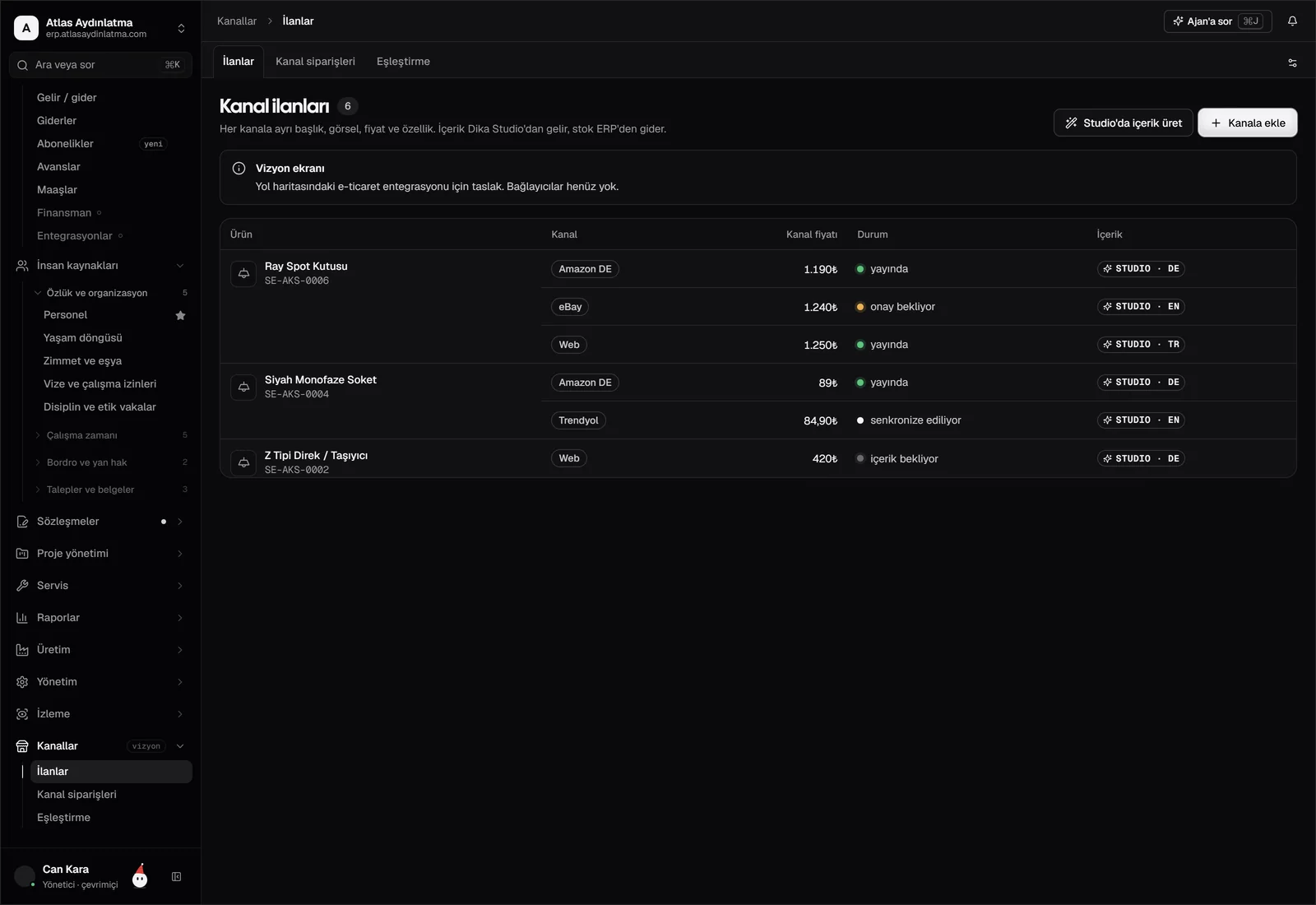Click the Üretim factory icon
Viewport: 1316px width, 905px height.
[22, 650]
